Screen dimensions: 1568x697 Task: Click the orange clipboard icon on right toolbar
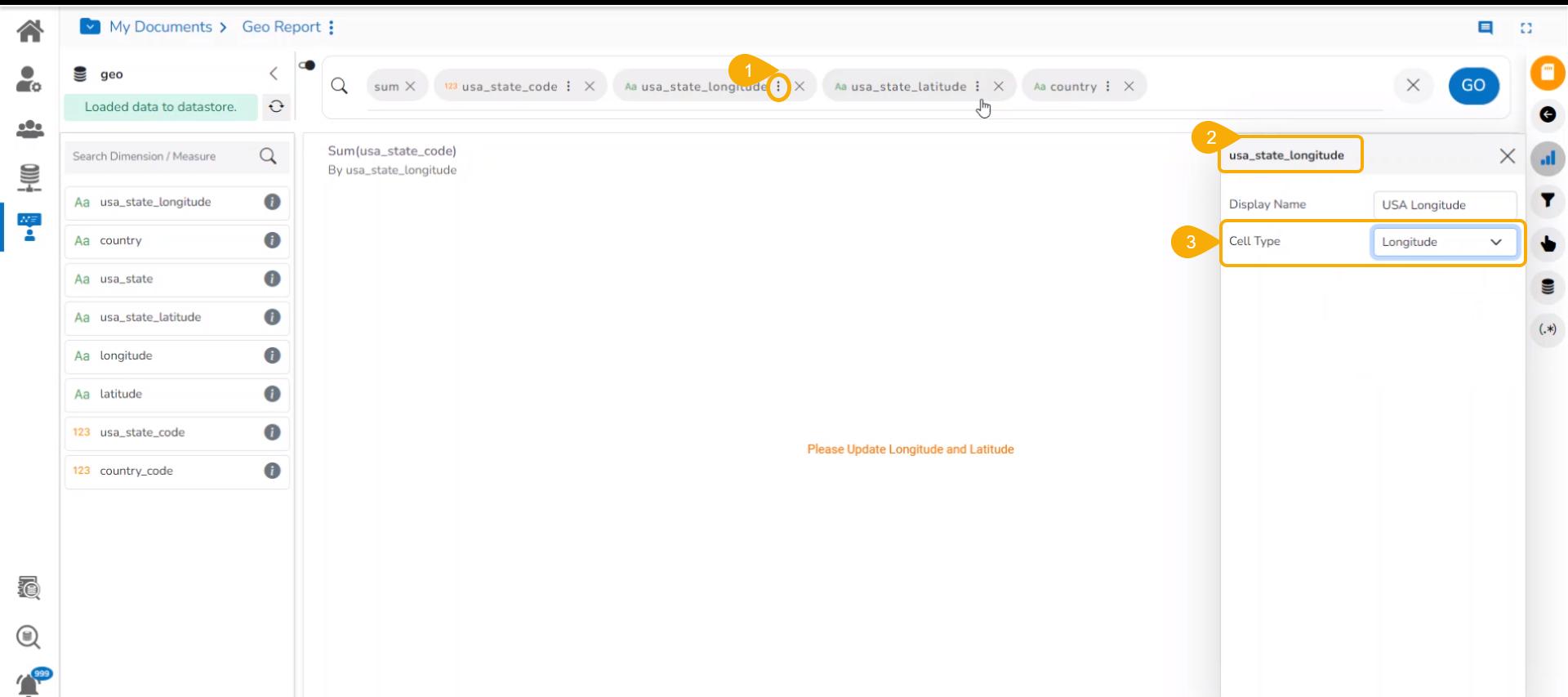[x=1548, y=73]
